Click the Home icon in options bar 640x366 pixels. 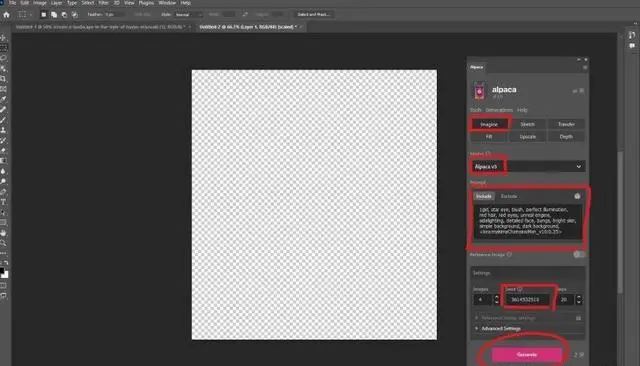(x=6, y=15)
